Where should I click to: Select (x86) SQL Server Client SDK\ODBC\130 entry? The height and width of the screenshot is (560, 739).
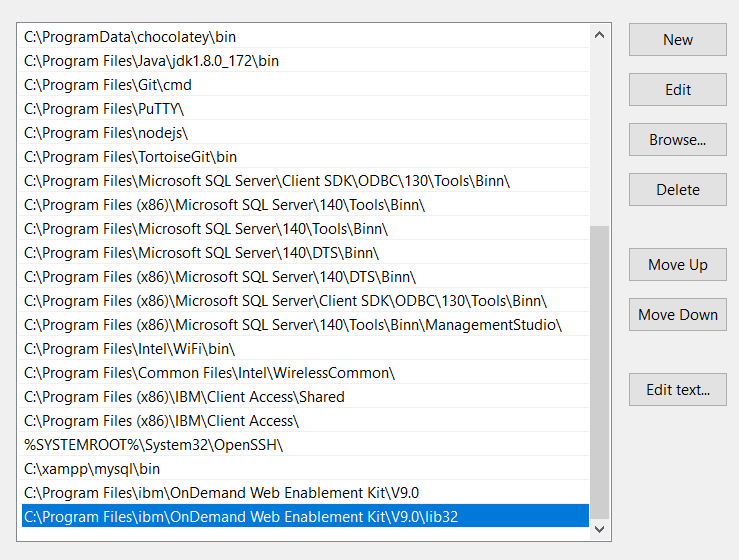[303, 301]
